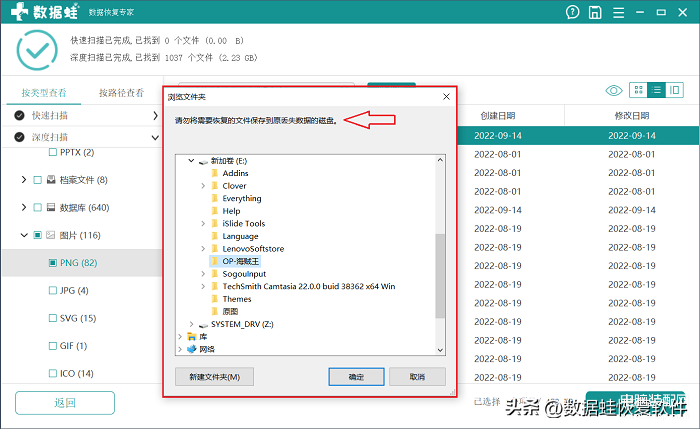Screen dimensions: 700x429
Task: Select the highlighted 2022-09-14 file row
Action: pyautogui.click(x=578, y=136)
